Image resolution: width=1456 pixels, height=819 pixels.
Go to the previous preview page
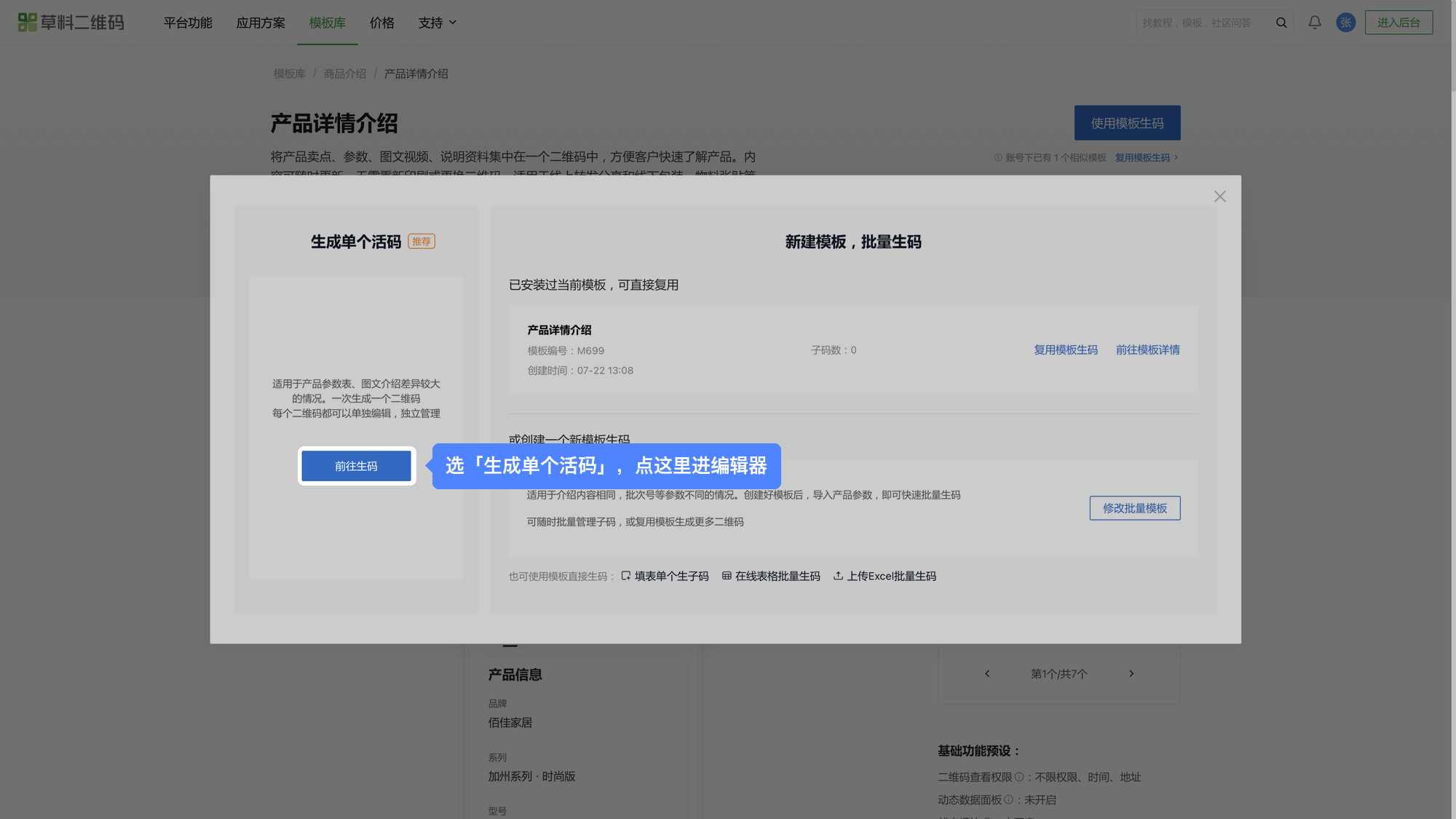click(x=987, y=673)
